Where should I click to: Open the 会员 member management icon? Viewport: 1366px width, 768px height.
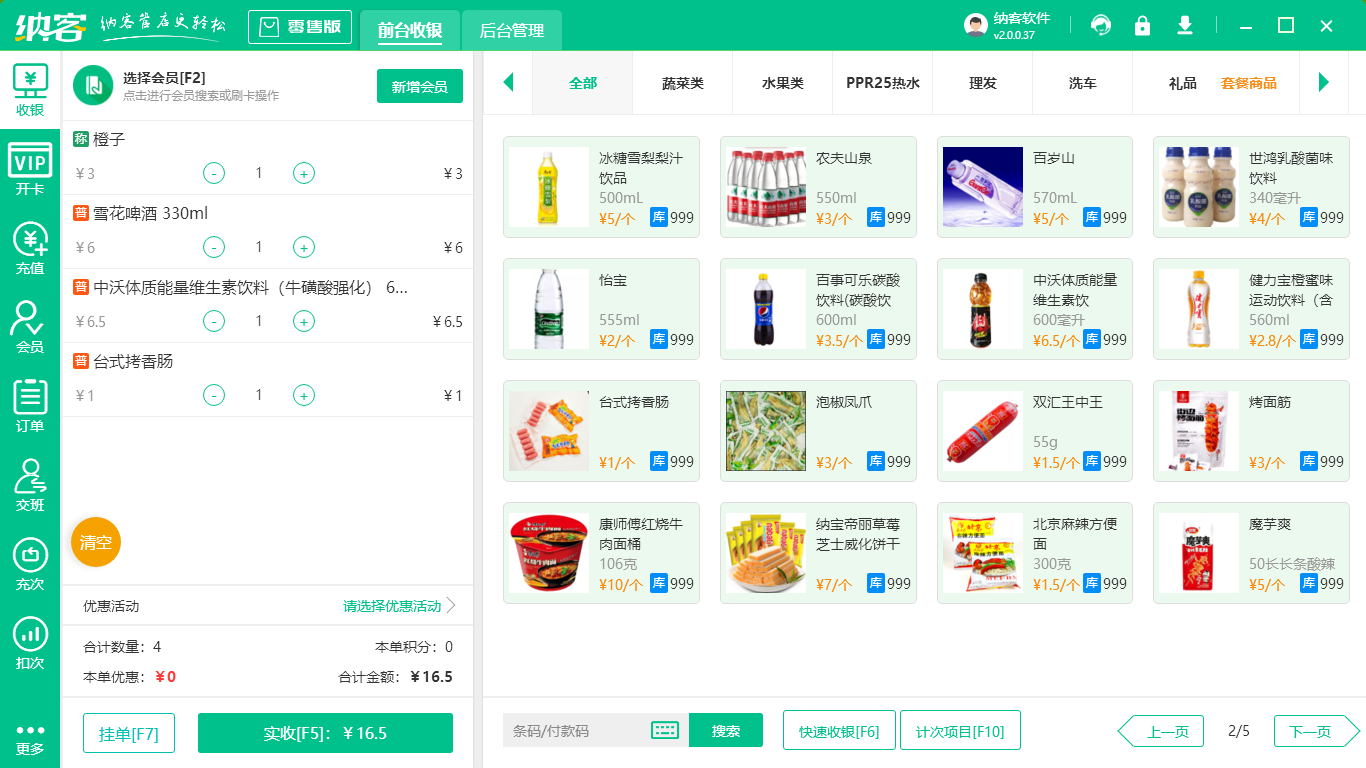[30, 325]
